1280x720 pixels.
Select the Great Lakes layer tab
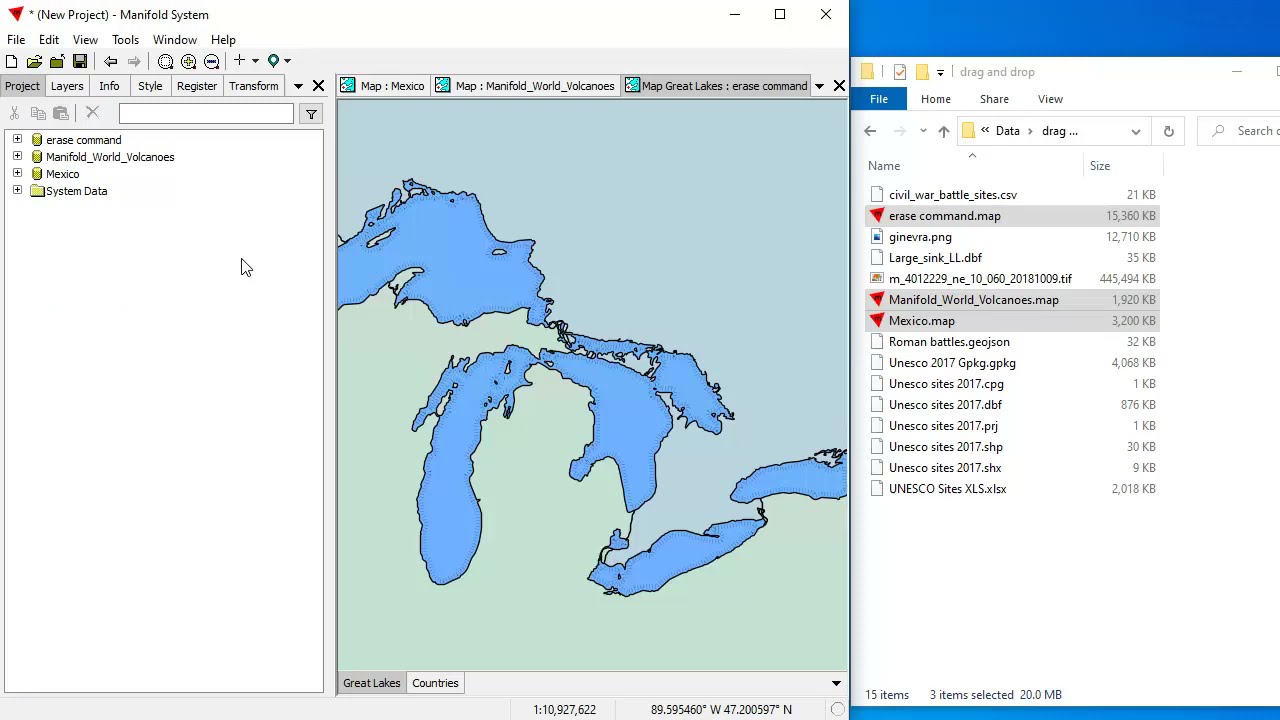(372, 683)
